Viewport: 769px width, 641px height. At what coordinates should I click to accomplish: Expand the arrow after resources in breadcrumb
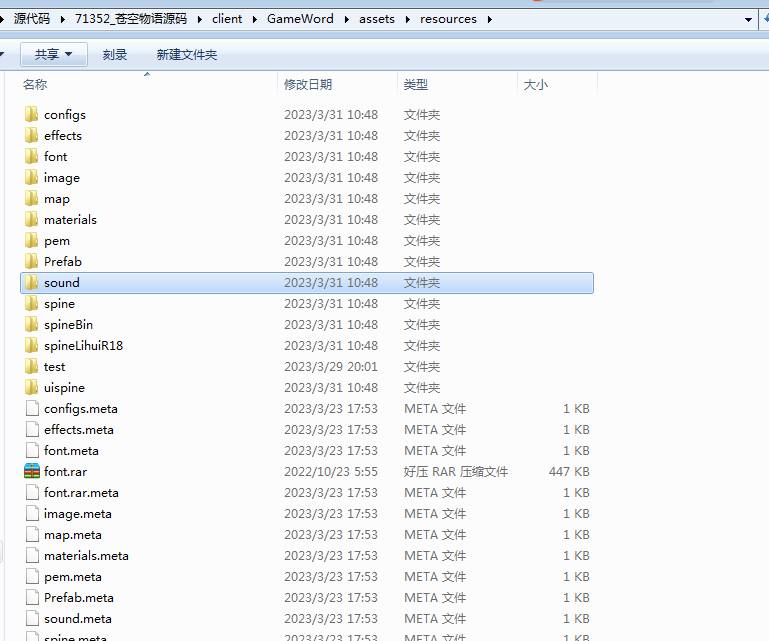(x=490, y=19)
